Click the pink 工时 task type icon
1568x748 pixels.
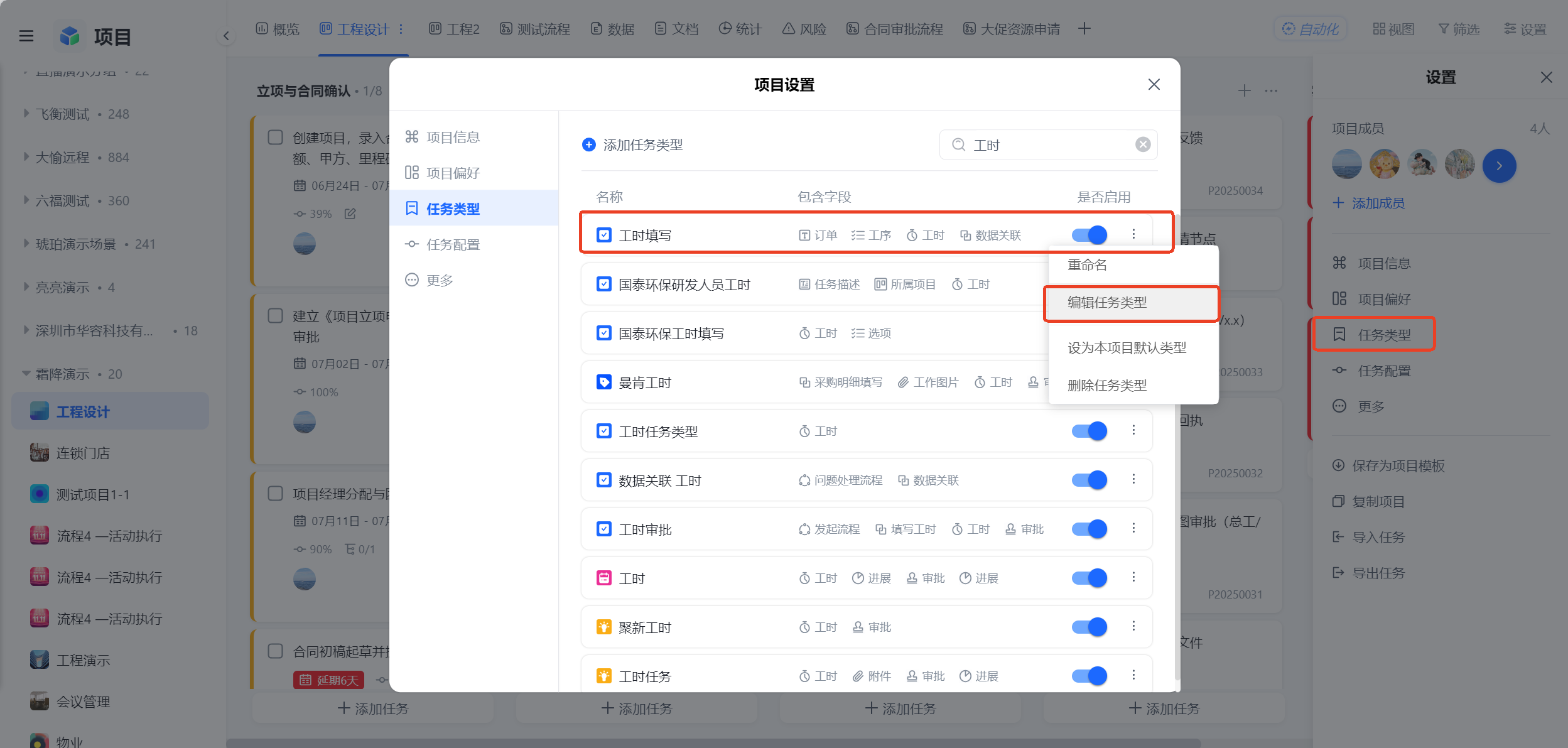(604, 578)
